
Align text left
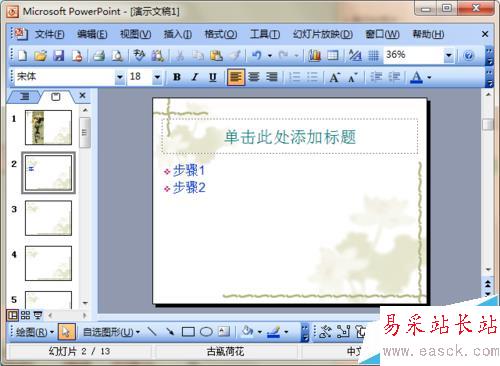point(236,77)
